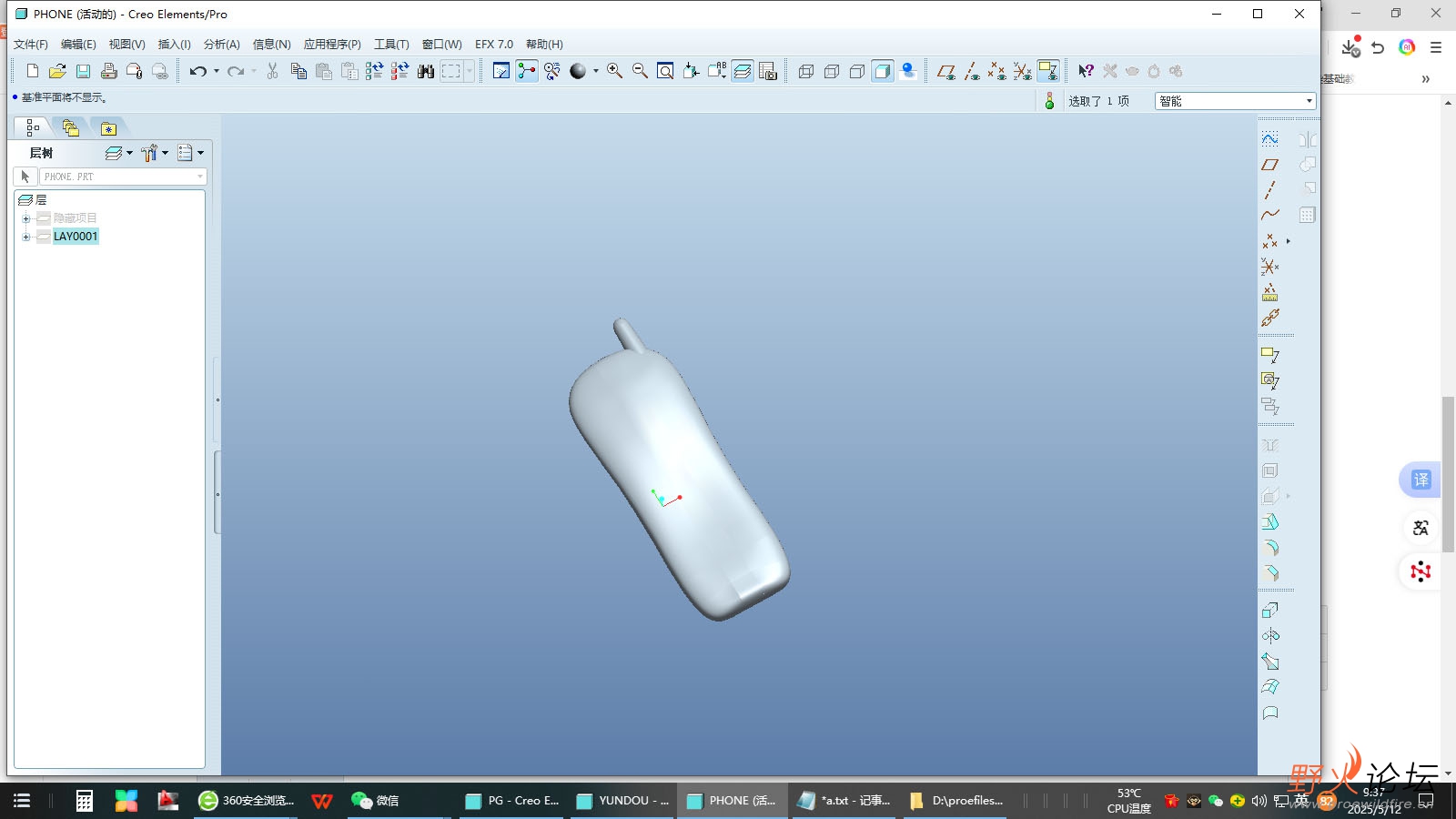Open the 编辑(E) menu
The image size is (1456, 819).
(x=78, y=44)
